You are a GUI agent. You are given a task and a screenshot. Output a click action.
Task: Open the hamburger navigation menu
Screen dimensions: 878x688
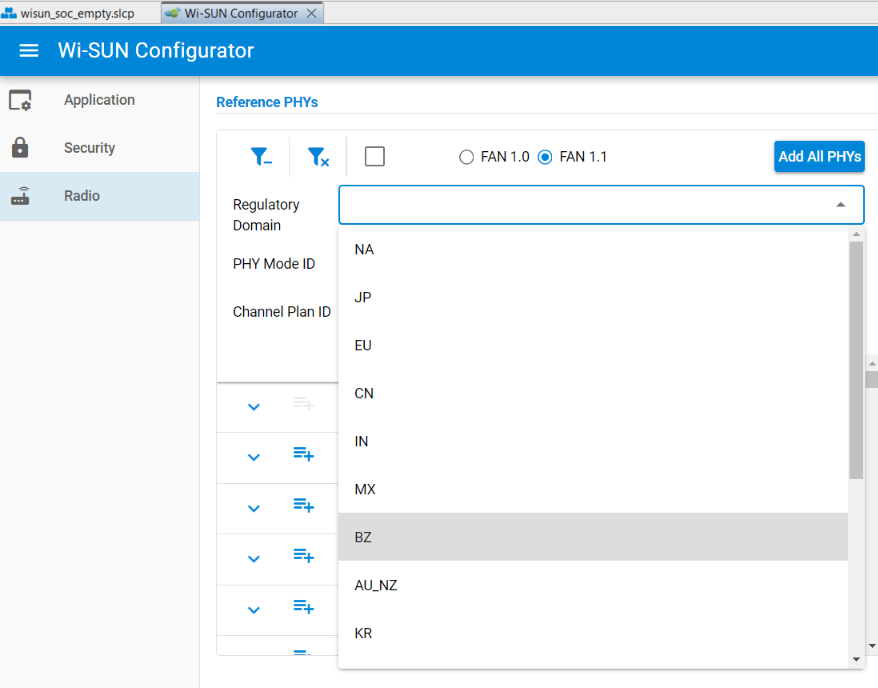point(28,51)
